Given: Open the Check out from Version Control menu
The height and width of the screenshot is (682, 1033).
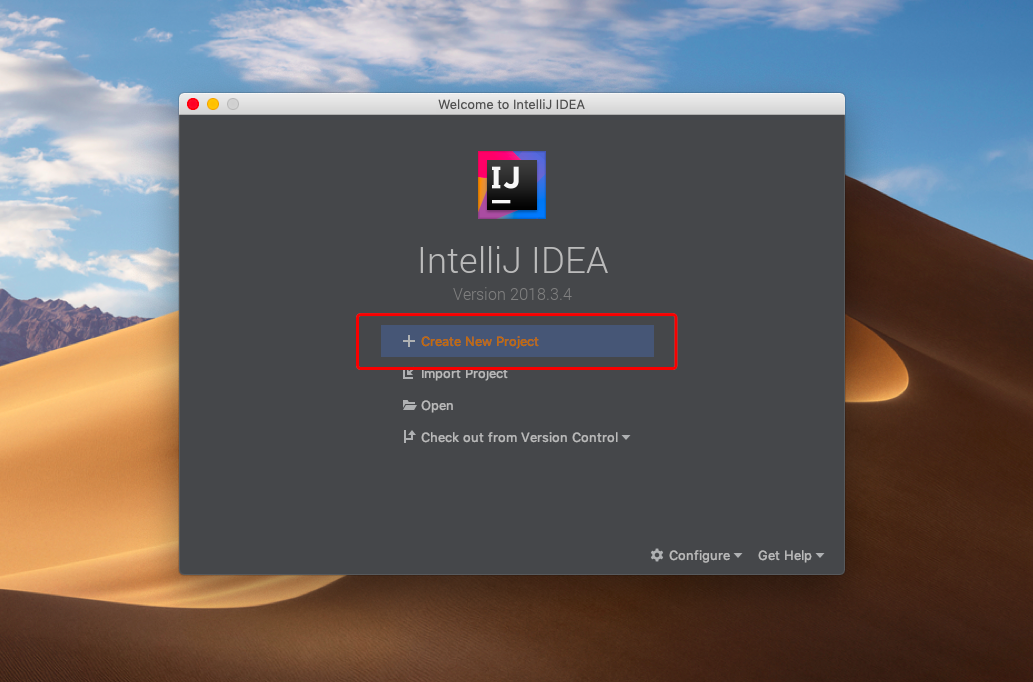Looking at the screenshot, I should 519,437.
